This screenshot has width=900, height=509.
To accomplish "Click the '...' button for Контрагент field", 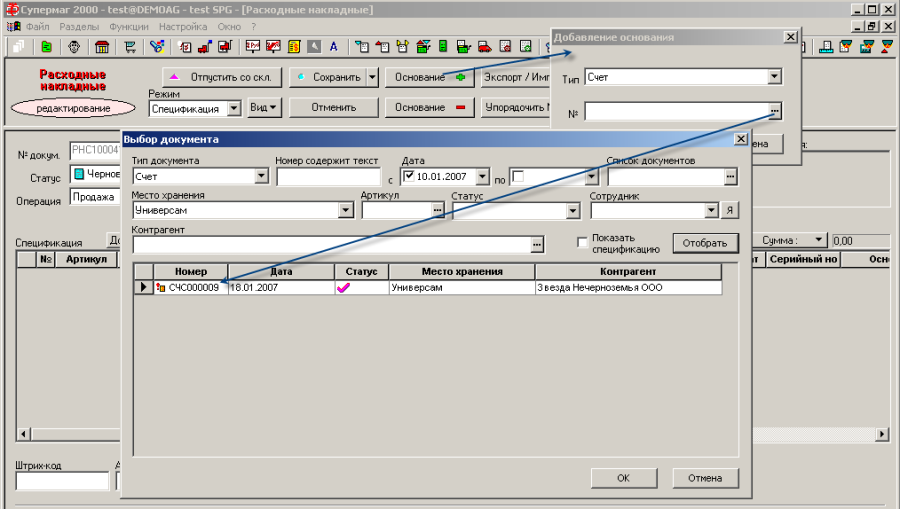I will pyautogui.click(x=537, y=245).
